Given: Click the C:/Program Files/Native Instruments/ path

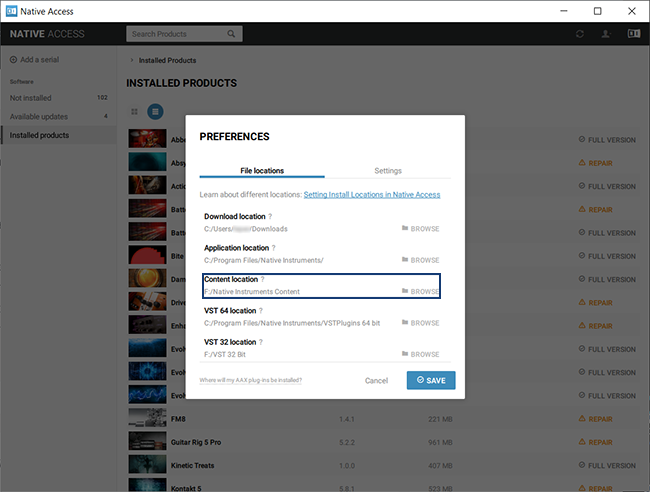Looking at the screenshot, I should click(264, 260).
